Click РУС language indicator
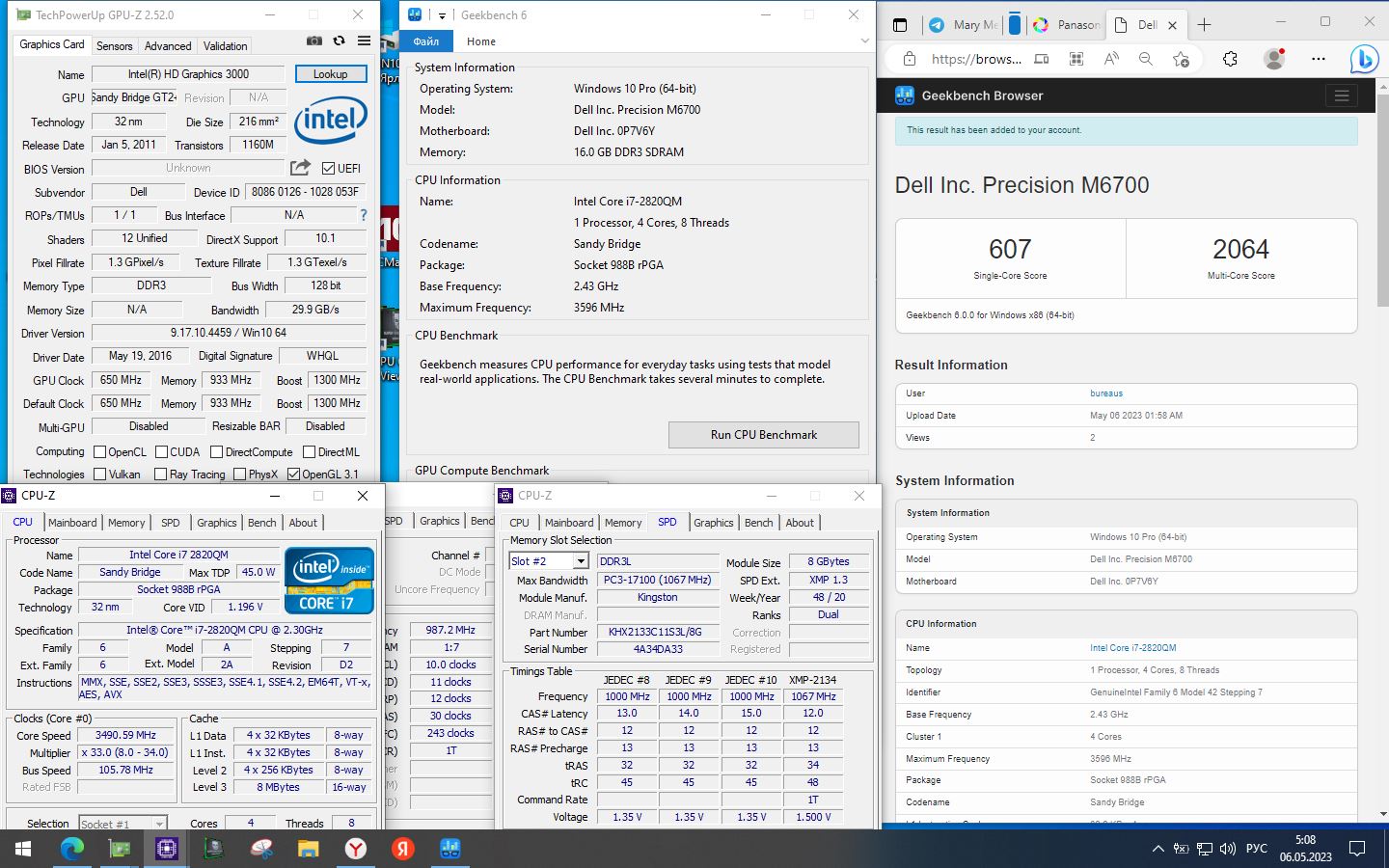Image resolution: width=1389 pixels, height=868 pixels. coord(1257,849)
